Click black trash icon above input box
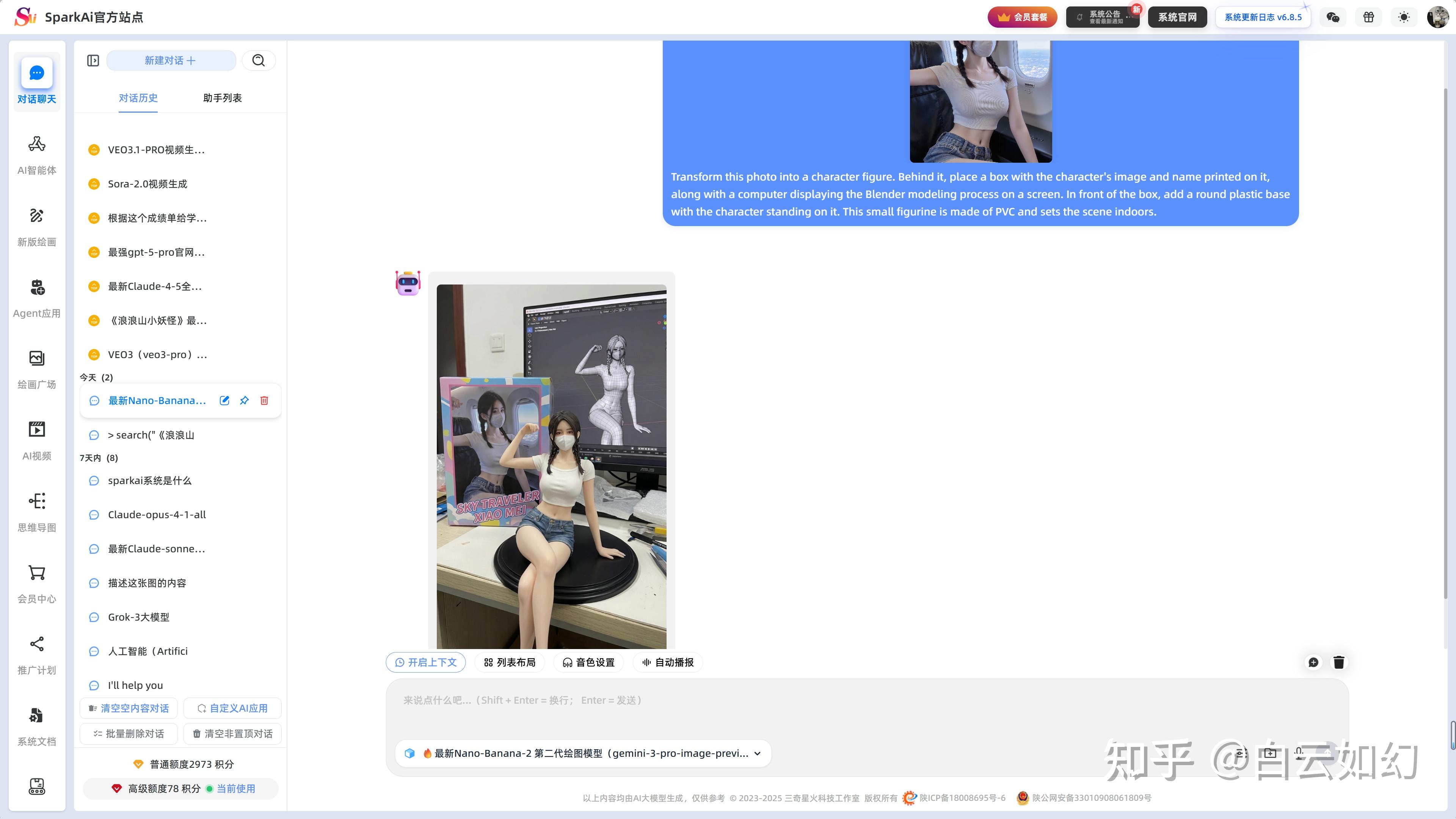The width and height of the screenshot is (1456, 819). [1338, 662]
